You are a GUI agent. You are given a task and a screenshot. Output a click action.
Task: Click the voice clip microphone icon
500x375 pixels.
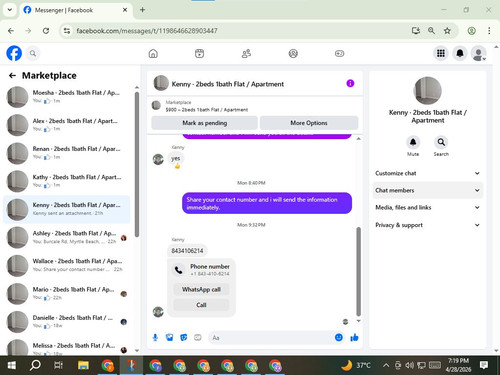click(155, 338)
